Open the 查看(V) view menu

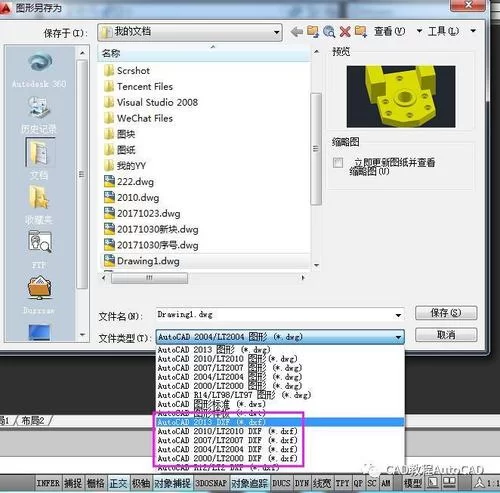point(390,31)
